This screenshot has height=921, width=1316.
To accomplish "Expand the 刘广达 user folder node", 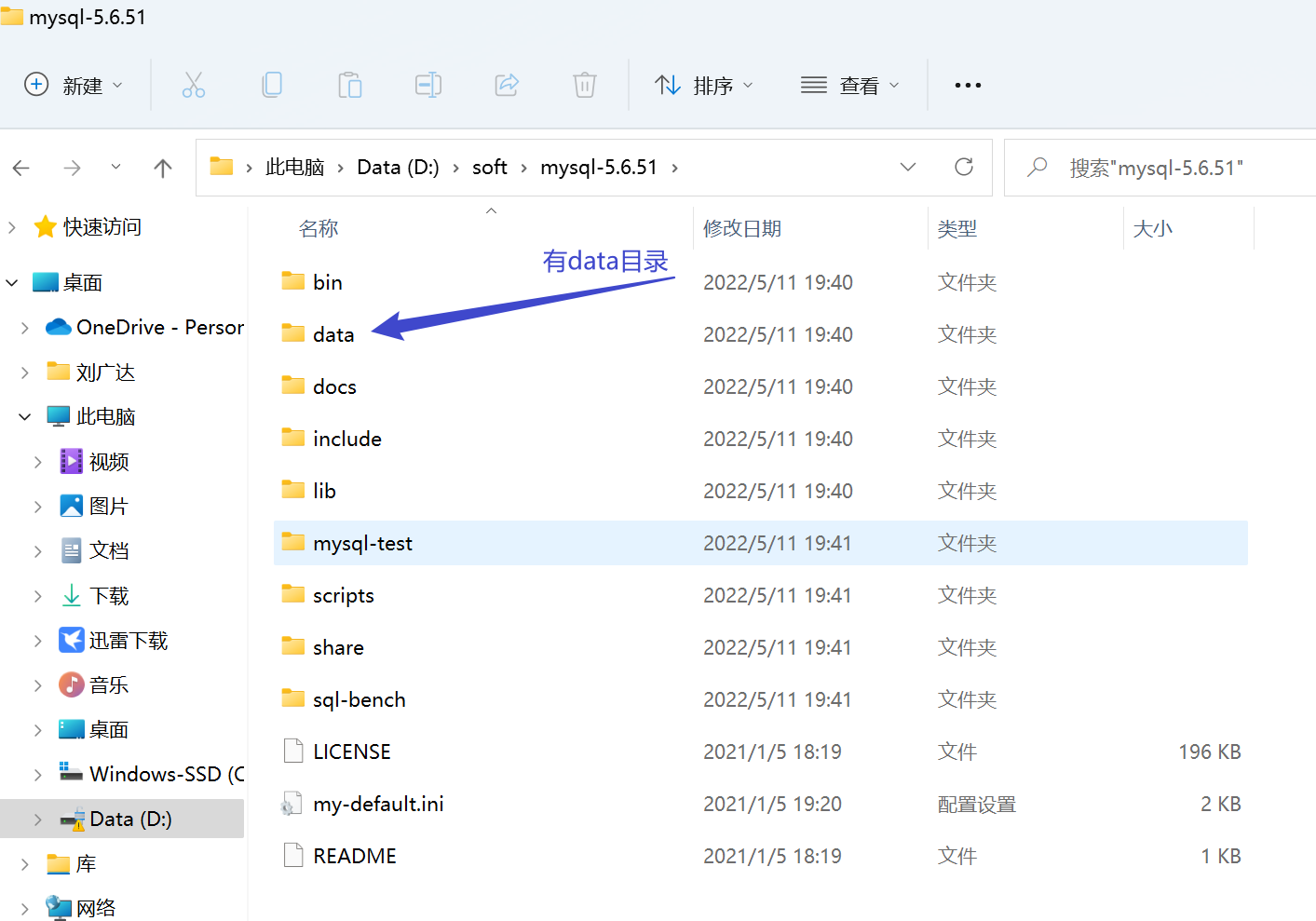I will pyautogui.click(x=25, y=372).
